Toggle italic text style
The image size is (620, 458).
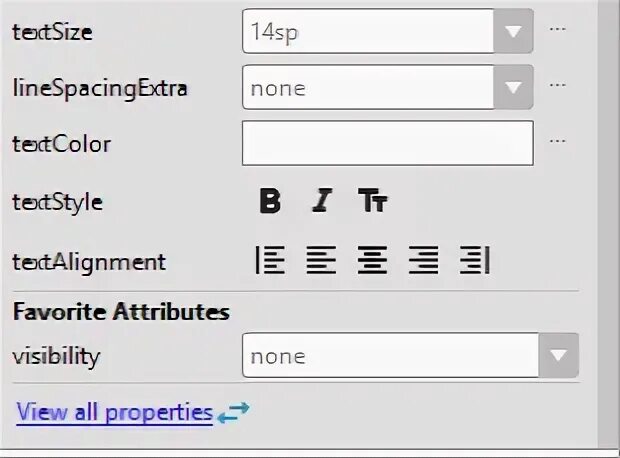tap(321, 201)
